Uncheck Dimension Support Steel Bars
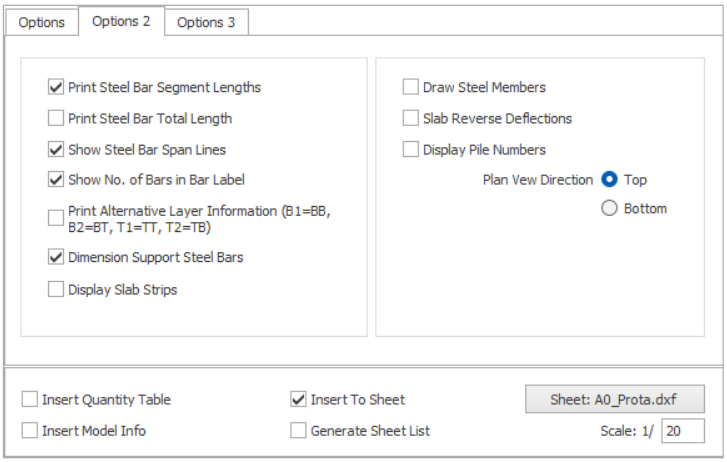Viewport: 727px width, 462px height. (x=56, y=257)
